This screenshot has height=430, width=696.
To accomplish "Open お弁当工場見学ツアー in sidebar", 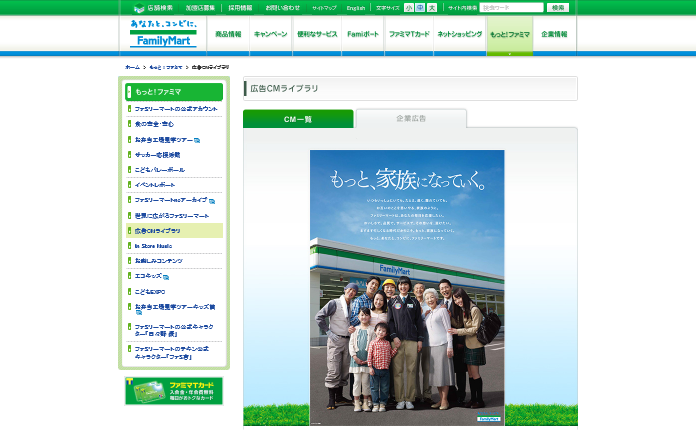I will (x=164, y=140).
